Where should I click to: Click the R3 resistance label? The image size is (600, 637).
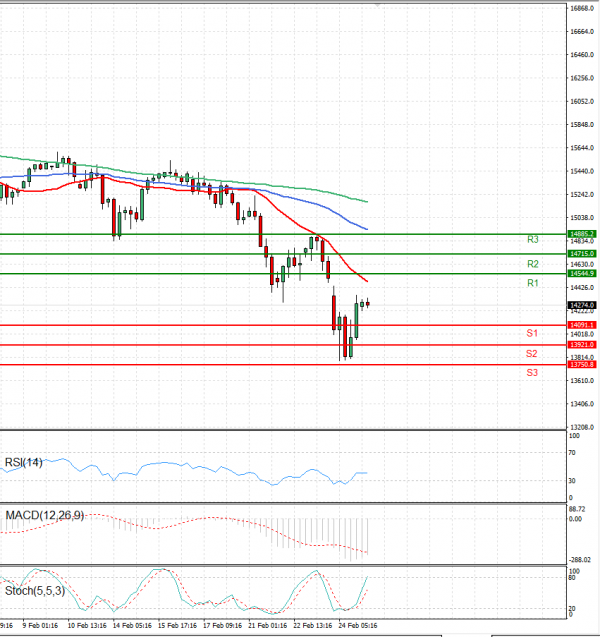(533, 240)
